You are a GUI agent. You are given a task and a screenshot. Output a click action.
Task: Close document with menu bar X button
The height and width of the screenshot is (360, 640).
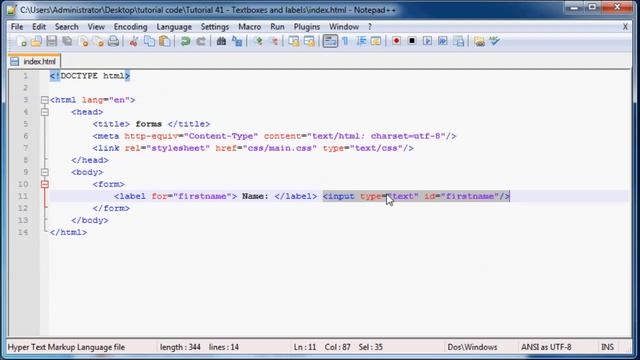tap(625, 27)
